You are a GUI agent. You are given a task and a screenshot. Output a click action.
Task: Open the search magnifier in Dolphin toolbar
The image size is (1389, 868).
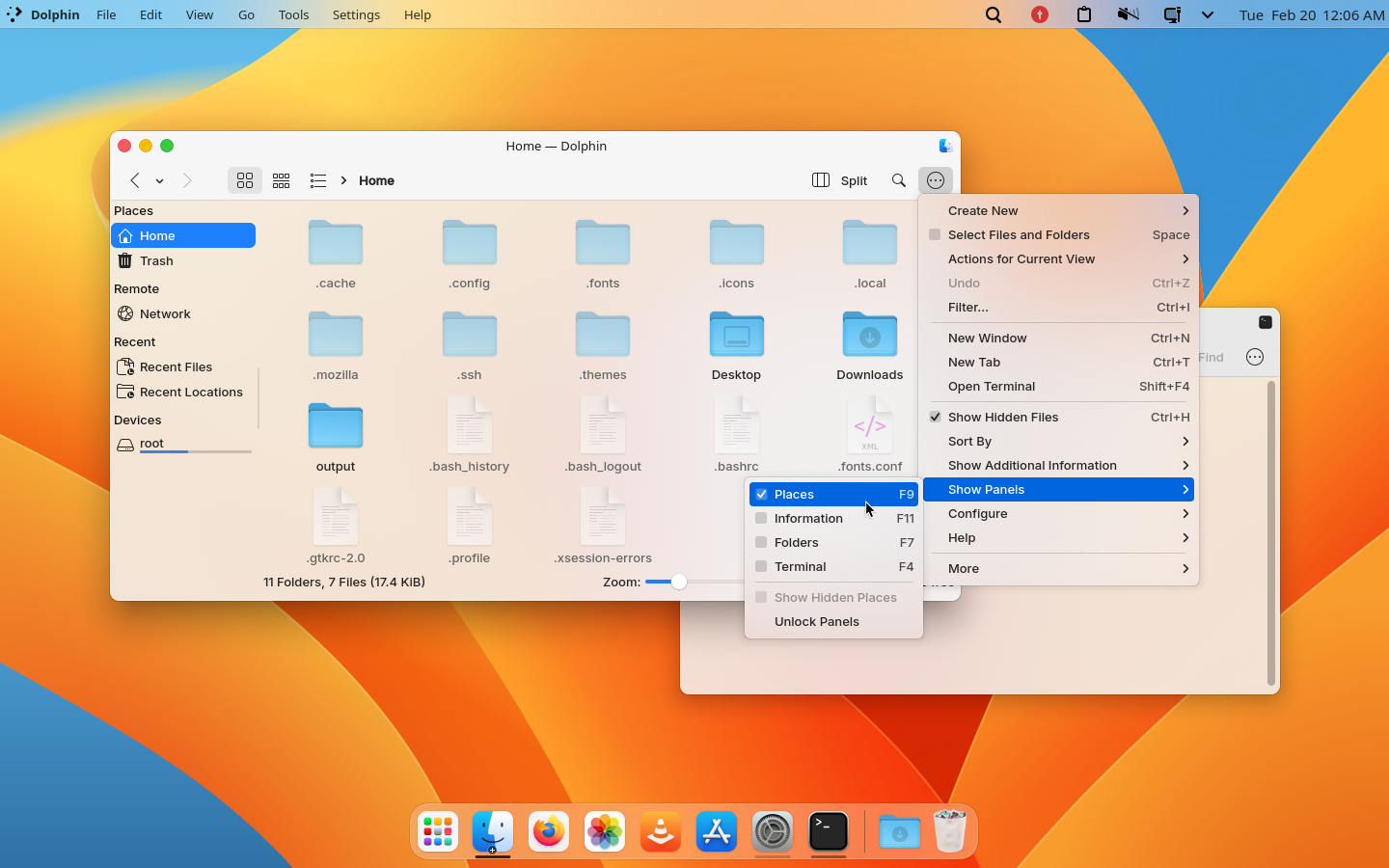[x=899, y=180]
